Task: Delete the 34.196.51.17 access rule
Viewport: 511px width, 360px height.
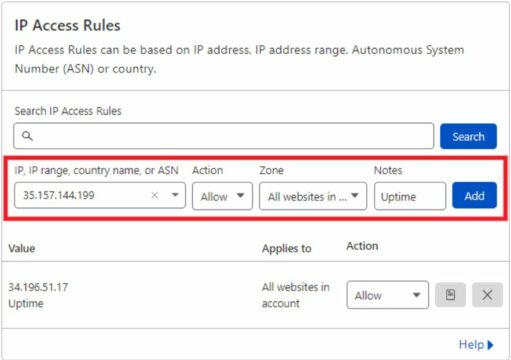Action: 487,295
